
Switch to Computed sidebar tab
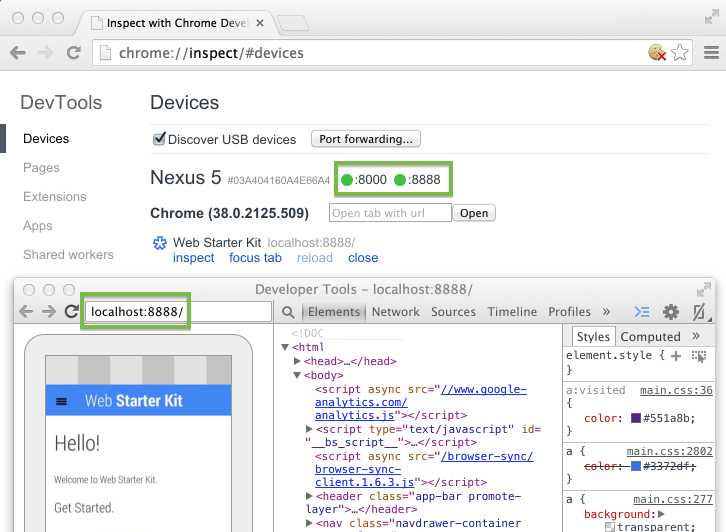[x=650, y=337]
